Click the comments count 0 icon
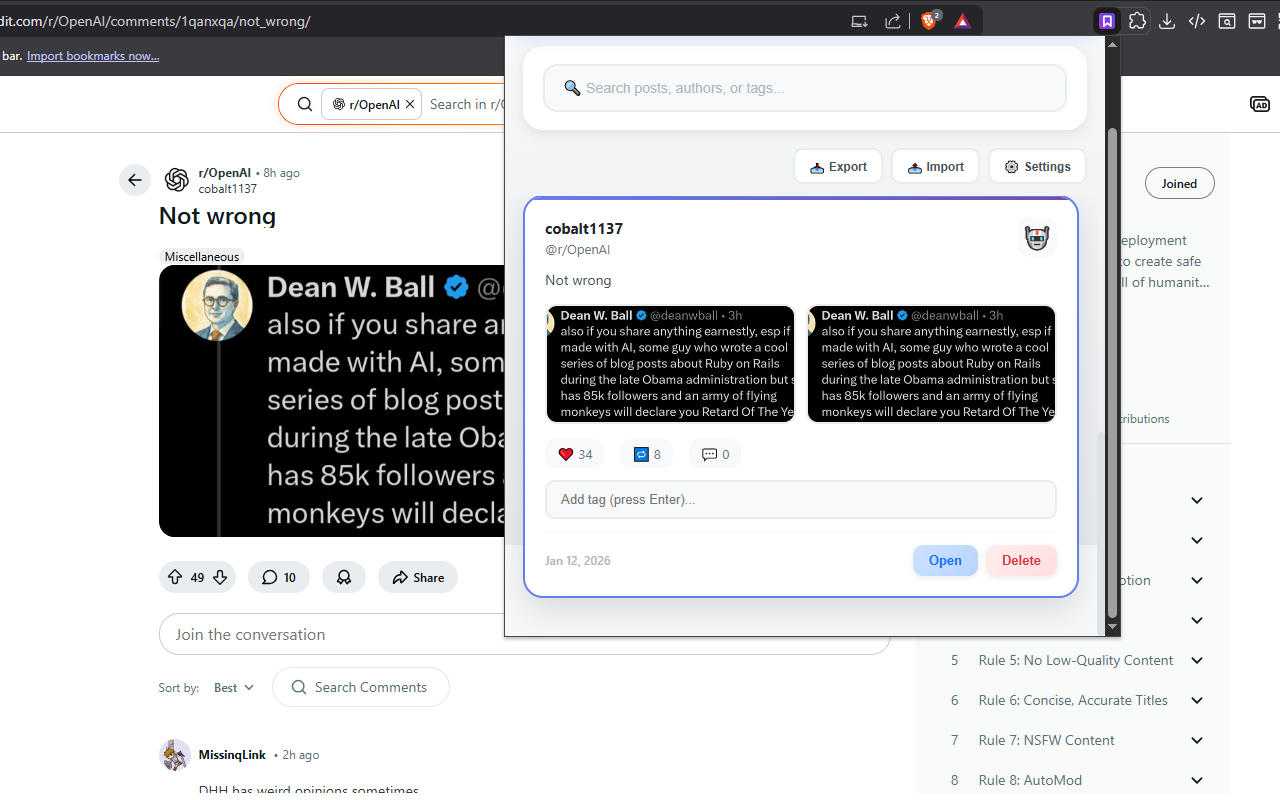Screen dimensions: 1280x800 coord(715,454)
